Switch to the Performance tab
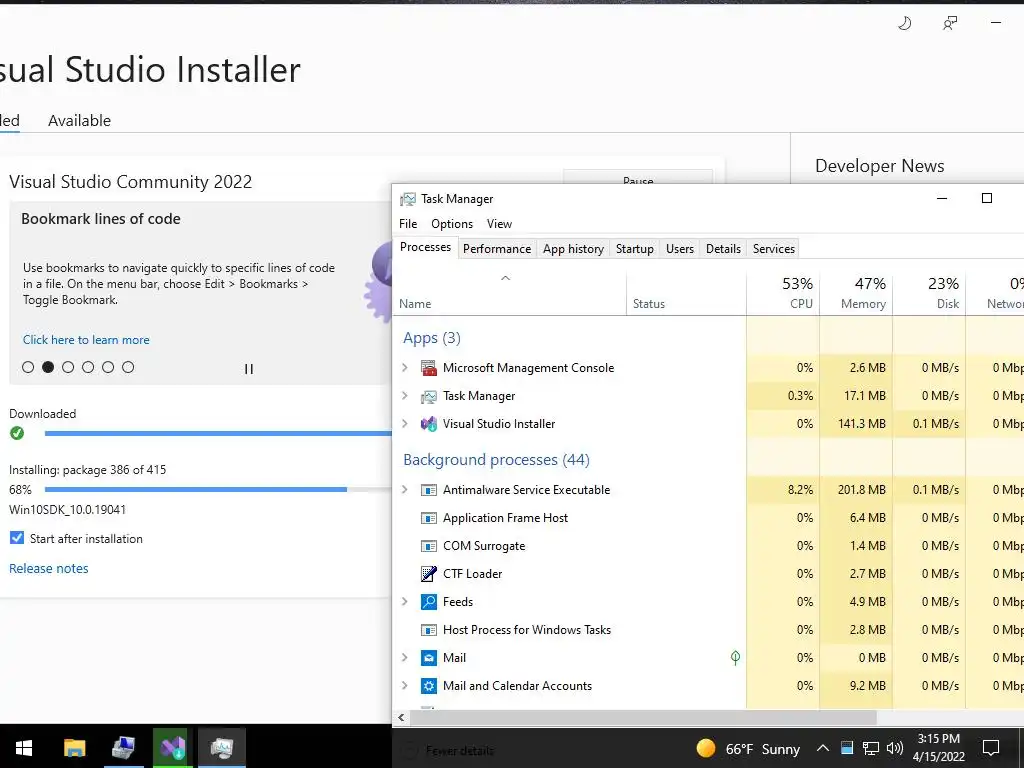Viewport: 1024px width, 768px height. pos(497,249)
